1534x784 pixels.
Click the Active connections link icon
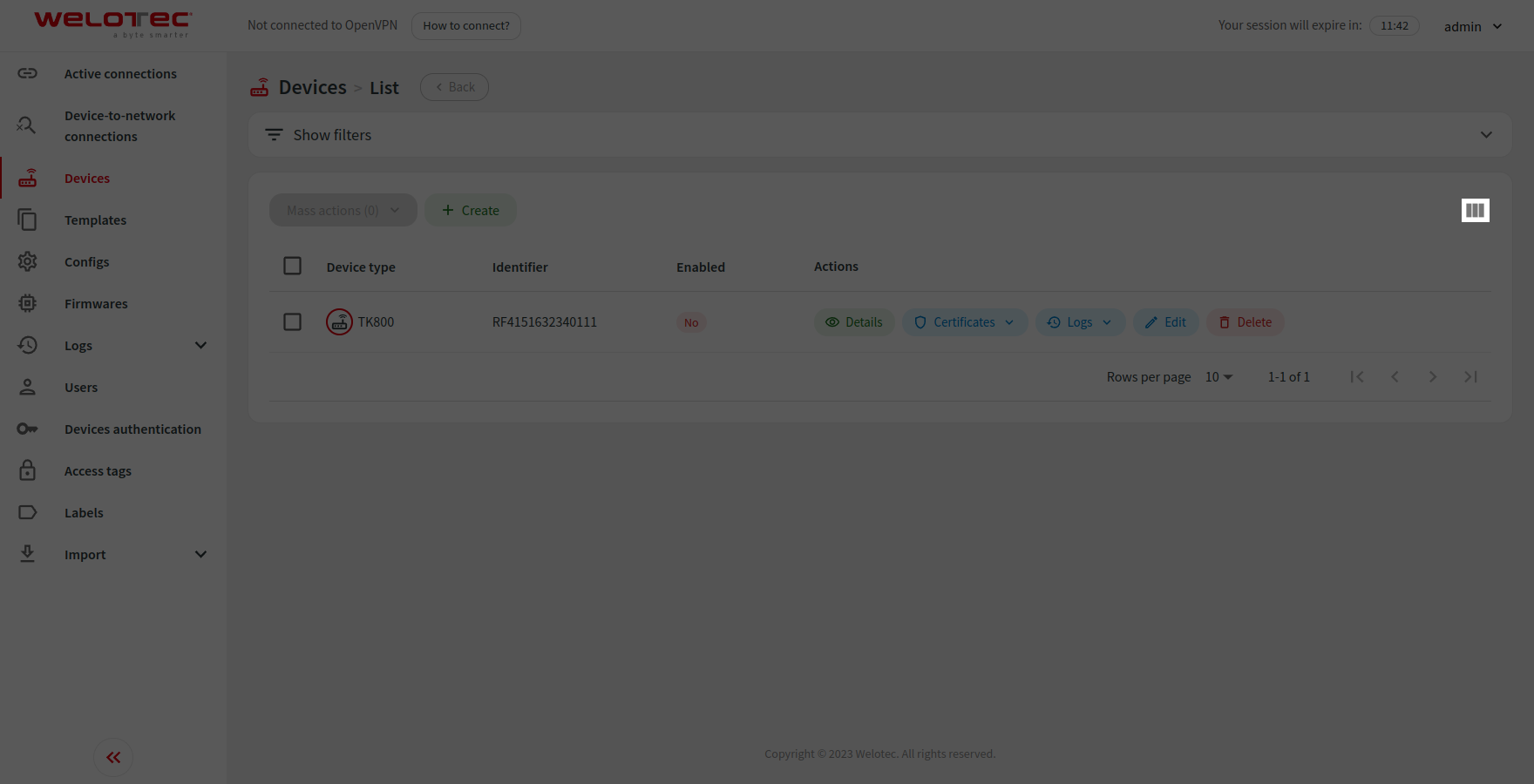28,74
